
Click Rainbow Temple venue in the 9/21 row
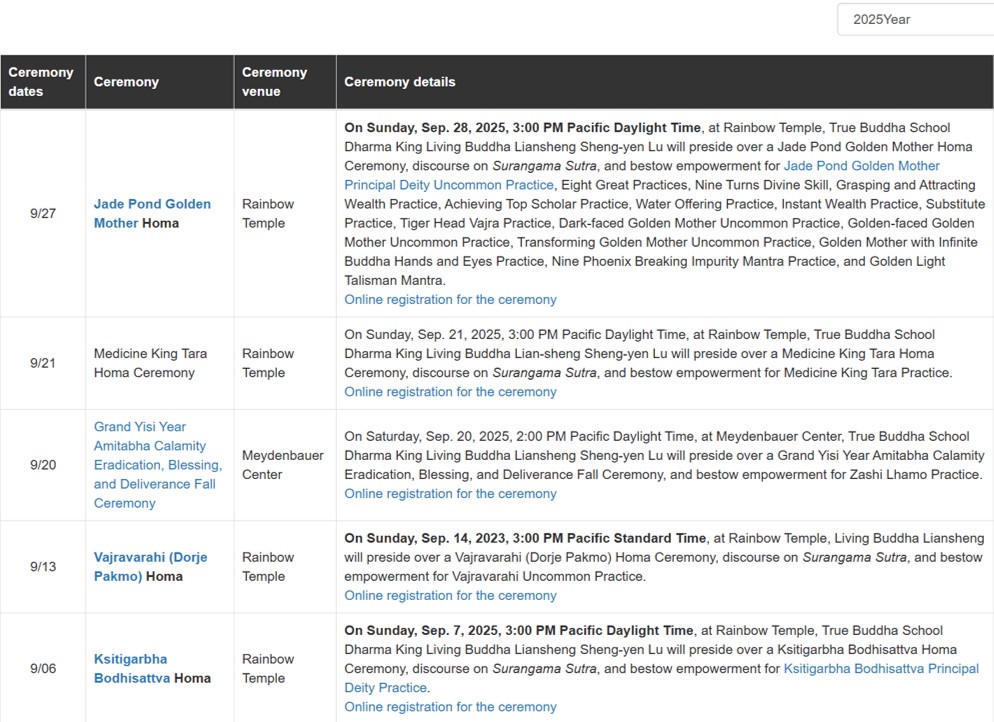tap(268, 363)
